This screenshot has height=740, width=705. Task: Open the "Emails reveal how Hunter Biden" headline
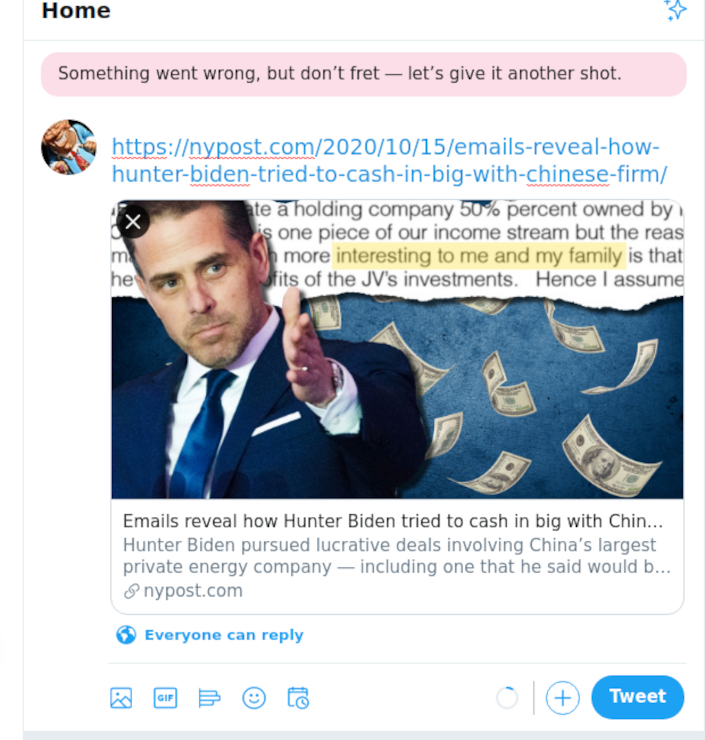(392, 522)
